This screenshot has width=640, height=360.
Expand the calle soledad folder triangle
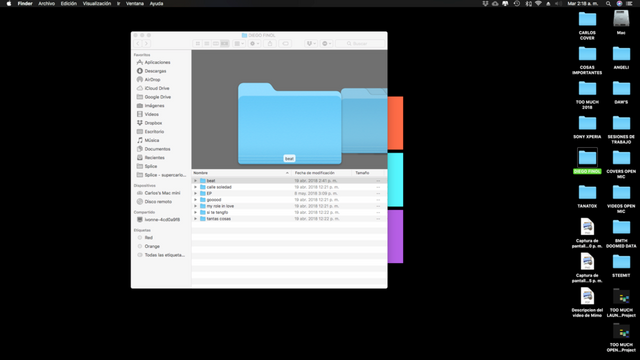[196, 187]
